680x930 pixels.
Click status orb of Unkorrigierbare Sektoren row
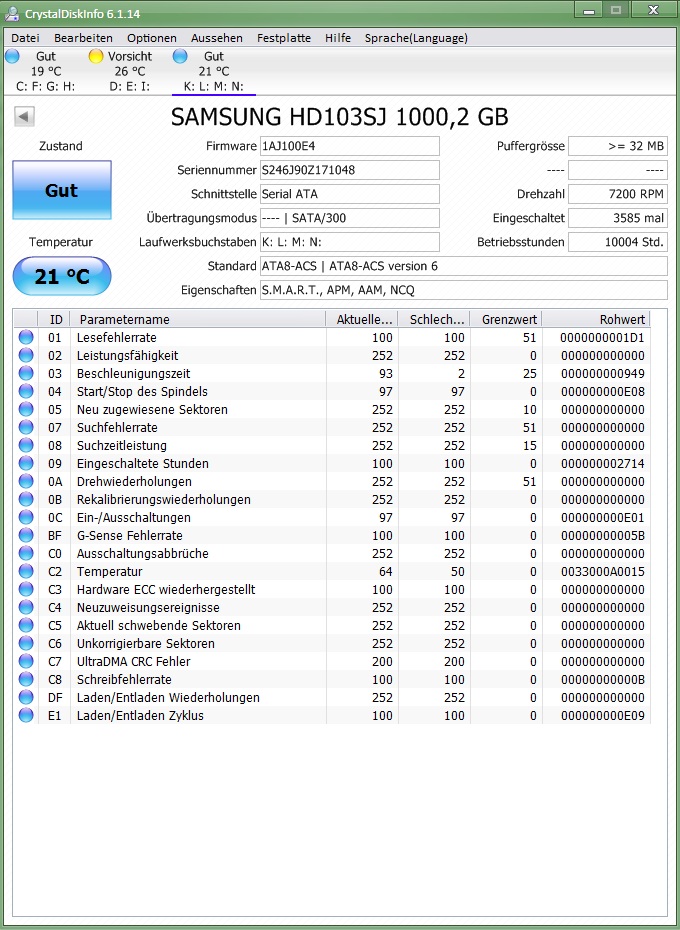[x=26, y=643]
